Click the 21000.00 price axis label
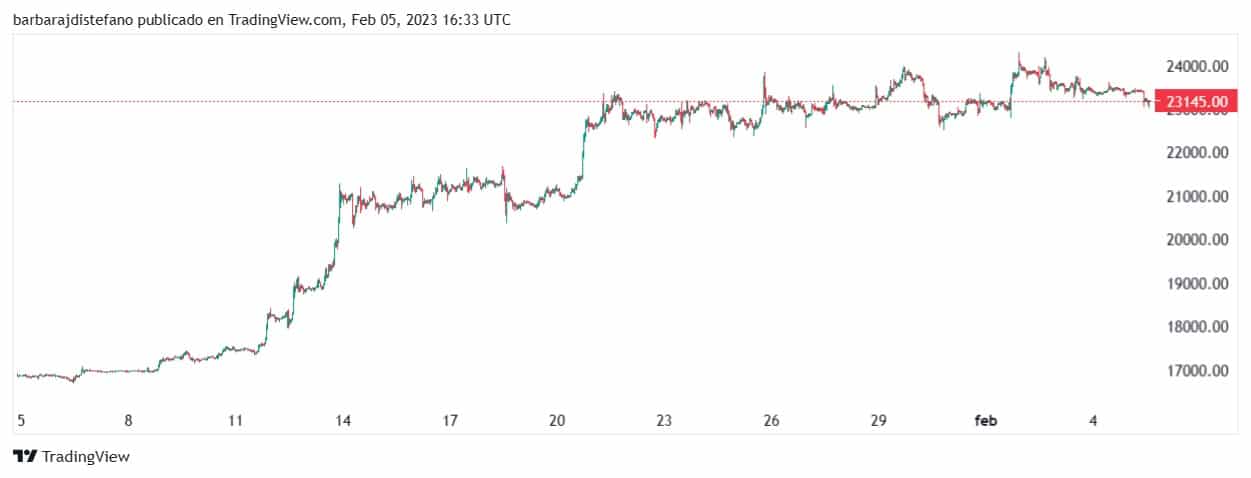 tap(1198, 197)
